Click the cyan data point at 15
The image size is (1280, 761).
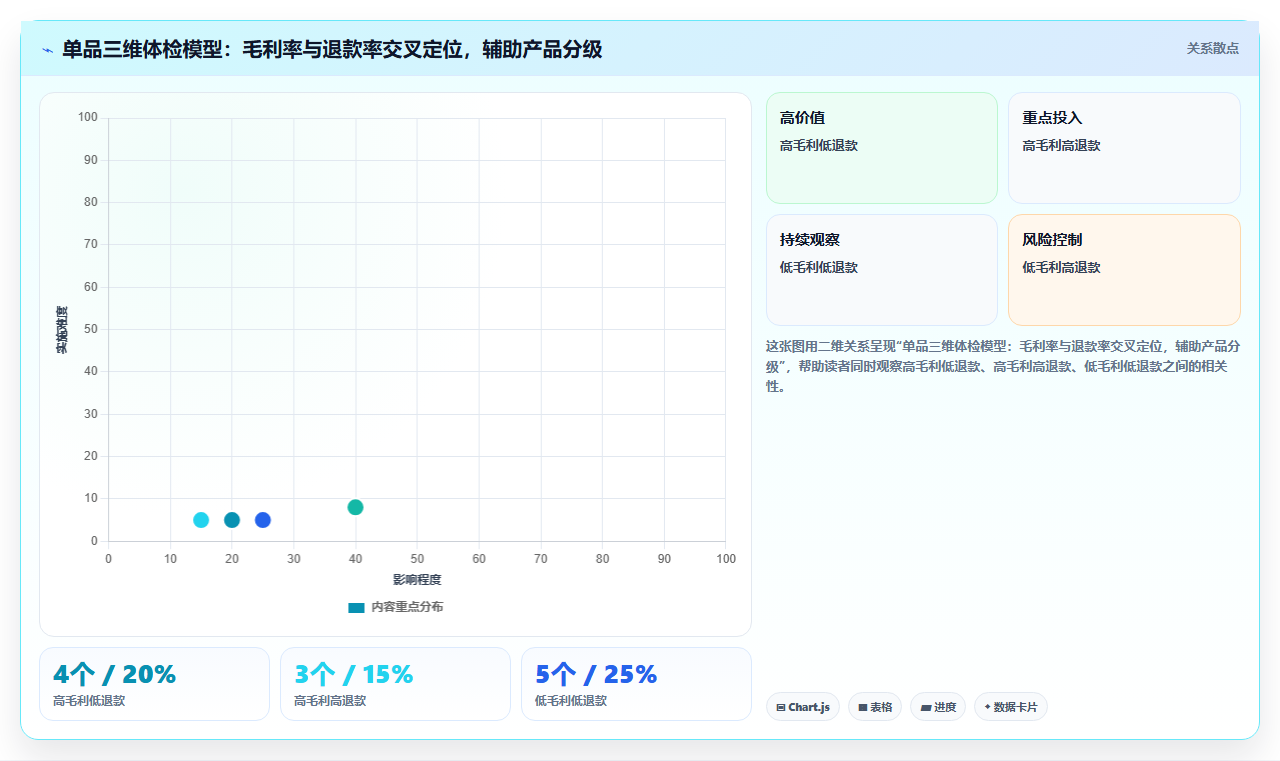point(201,520)
